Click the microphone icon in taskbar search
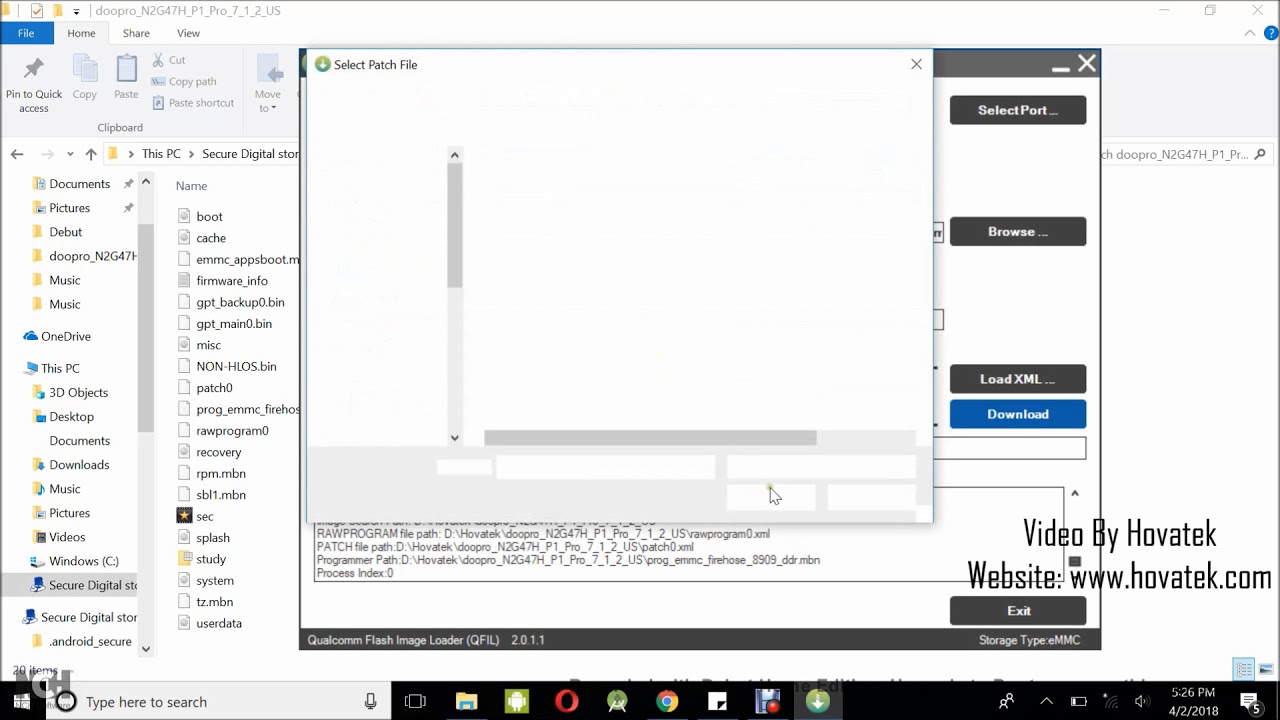This screenshot has height=720, width=1280. tap(370, 702)
